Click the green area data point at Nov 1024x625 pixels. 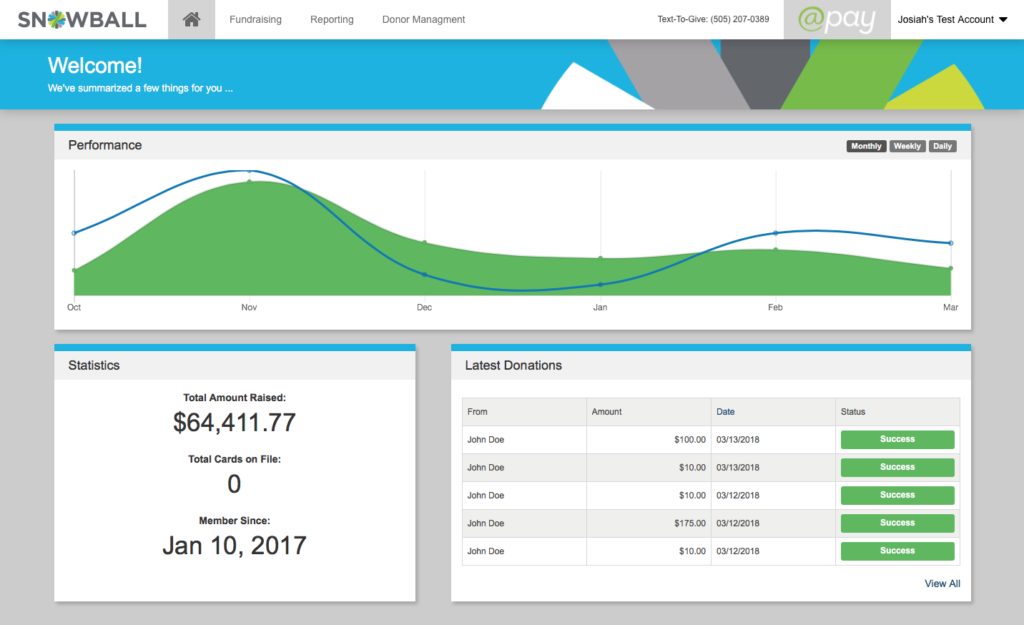[249, 182]
